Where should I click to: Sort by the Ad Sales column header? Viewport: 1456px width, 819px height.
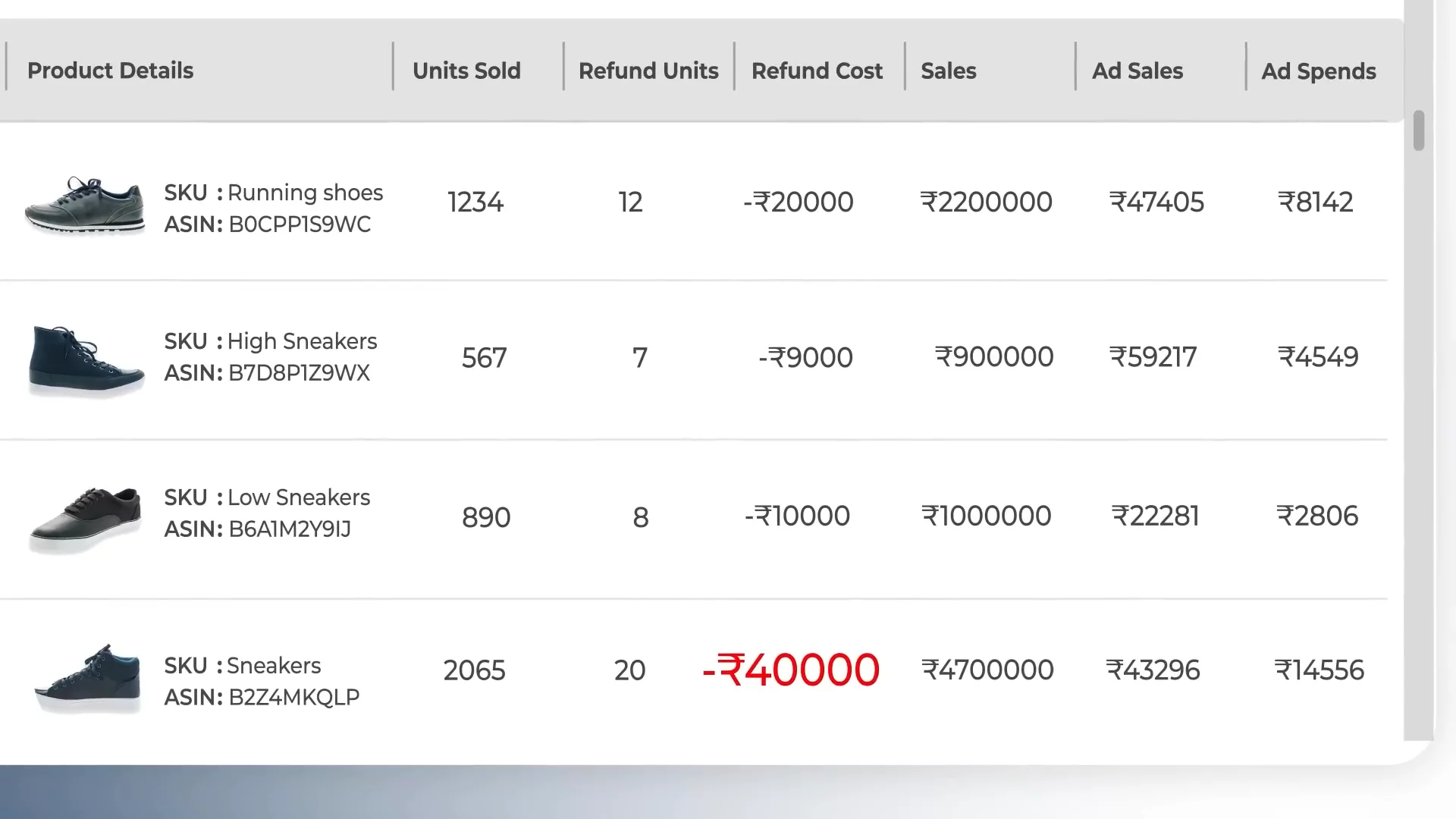(x=1137, y=71)
